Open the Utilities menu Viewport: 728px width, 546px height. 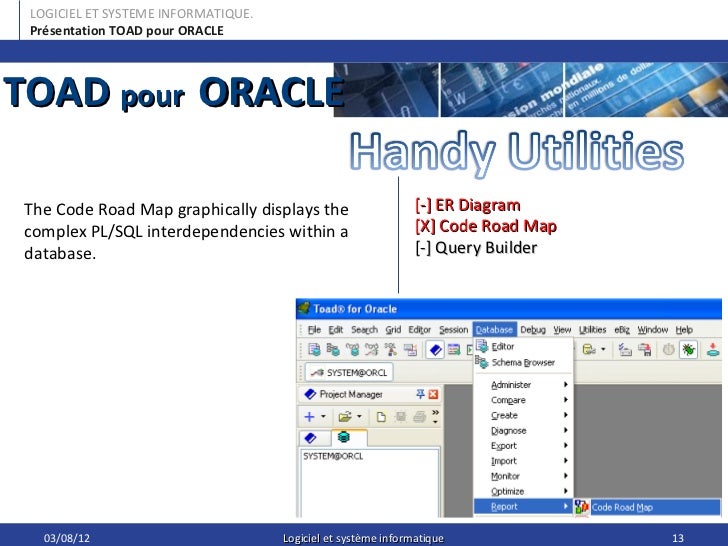pos(592,330)
